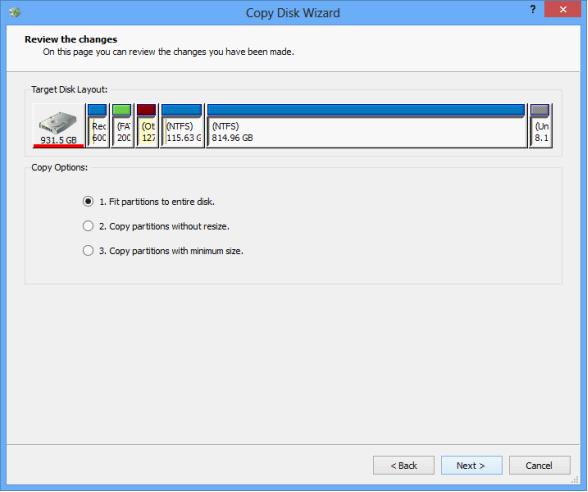Click the blue bar of large NTFS partition
This screenshot has height=492, width=588.
point(366,110)
